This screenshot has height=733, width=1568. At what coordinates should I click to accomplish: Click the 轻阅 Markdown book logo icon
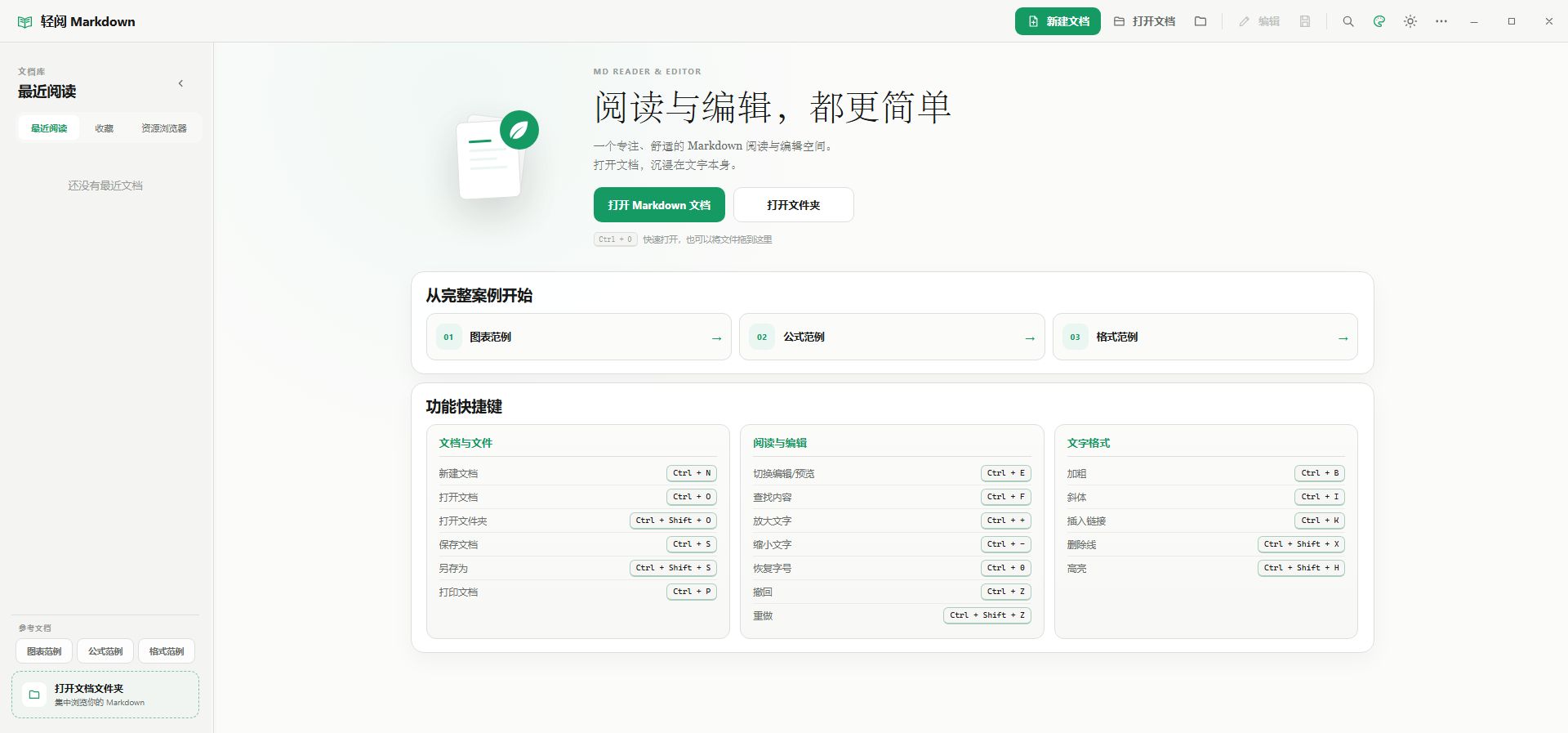click(x=25, y=22)
